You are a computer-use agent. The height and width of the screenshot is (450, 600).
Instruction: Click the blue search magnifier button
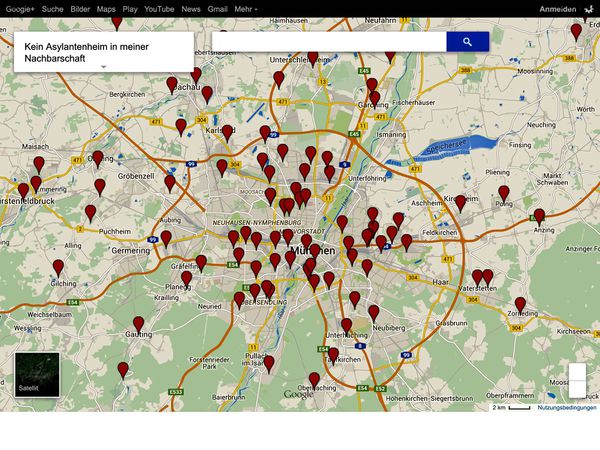pos(467,42)
